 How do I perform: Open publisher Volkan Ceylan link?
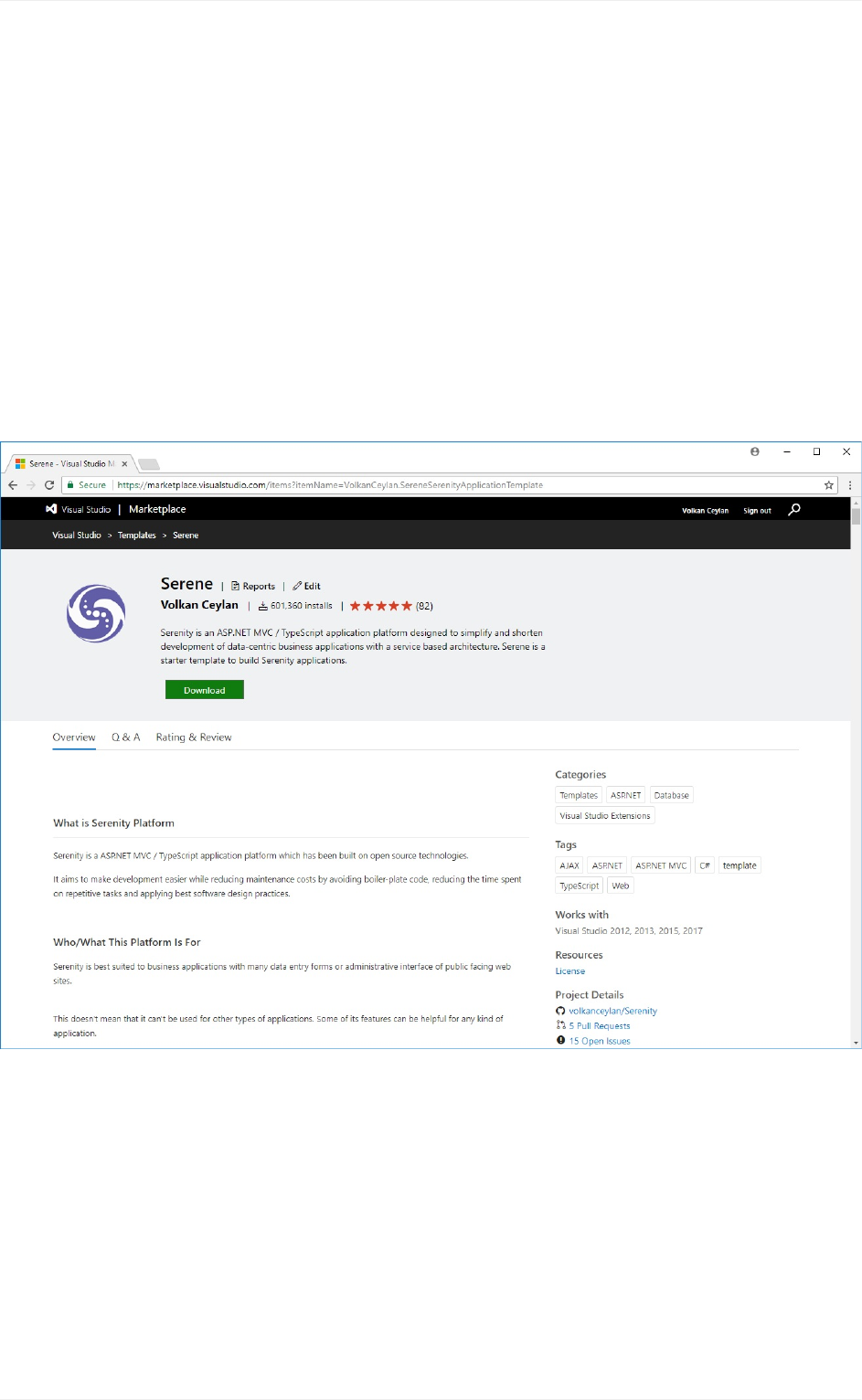(x=199, y=605)
